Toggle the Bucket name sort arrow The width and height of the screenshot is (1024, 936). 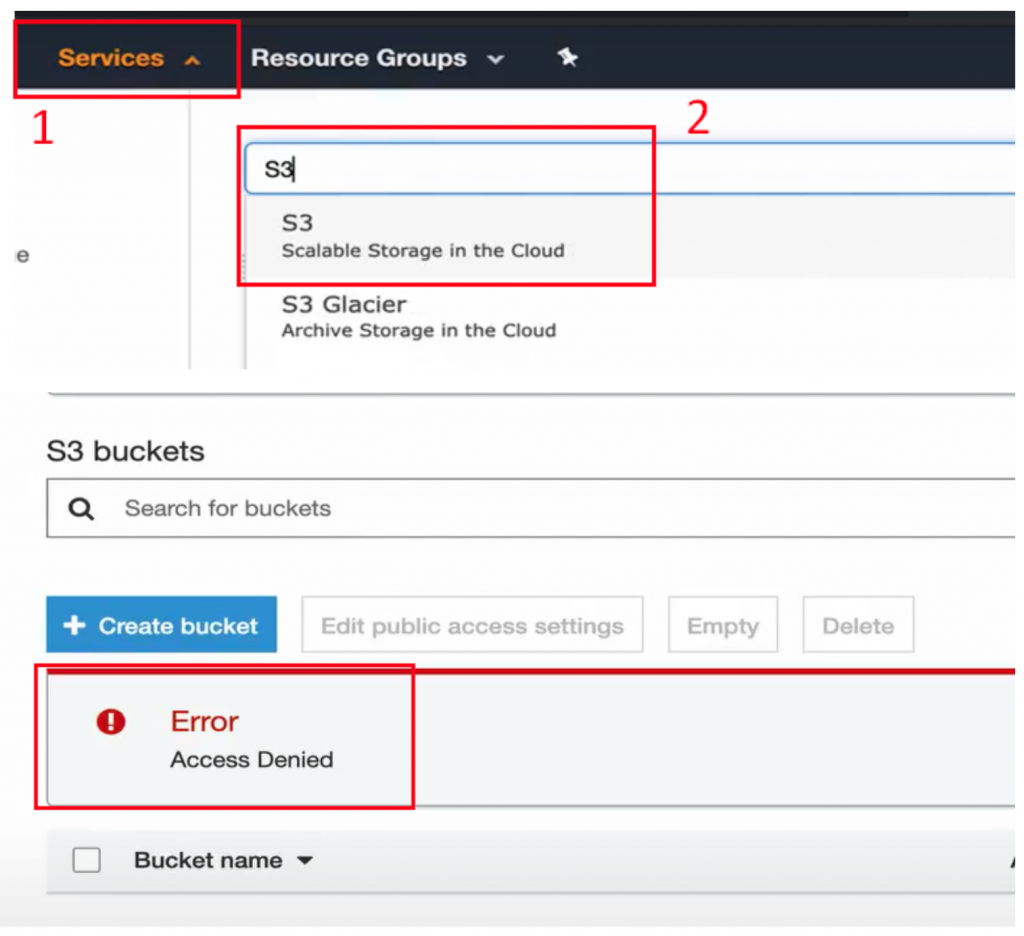[x=304, y=861]
